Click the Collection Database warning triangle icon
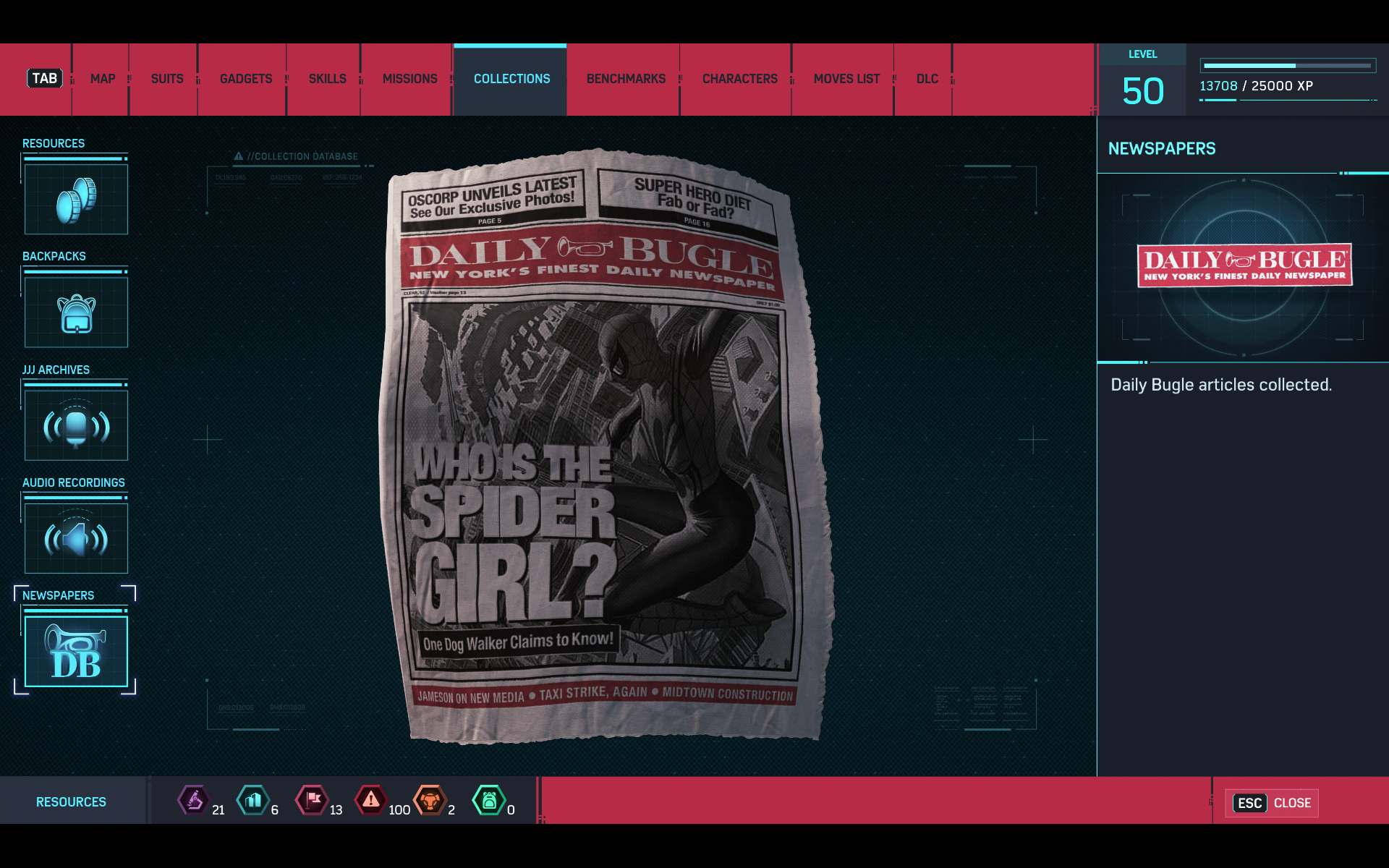Image resolution: width=1389 pixels, height=868 pixels. click(x=238, y=156)
